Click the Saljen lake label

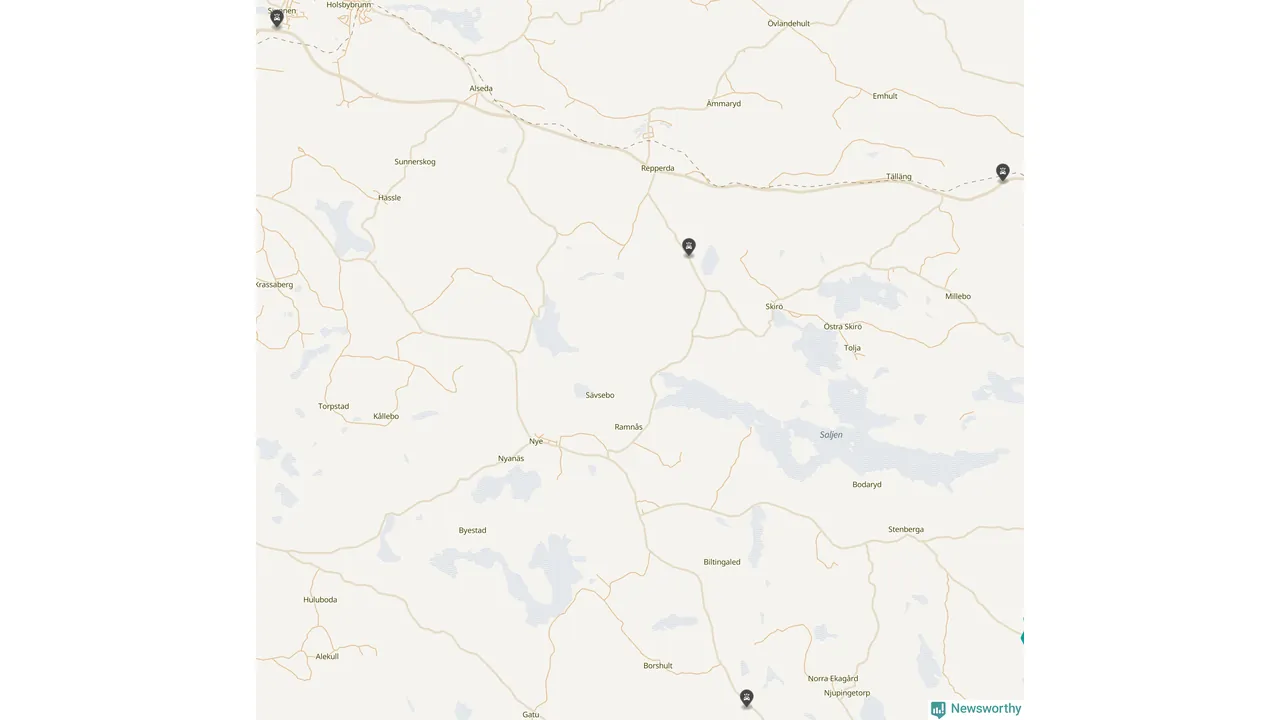pos(831,435)
